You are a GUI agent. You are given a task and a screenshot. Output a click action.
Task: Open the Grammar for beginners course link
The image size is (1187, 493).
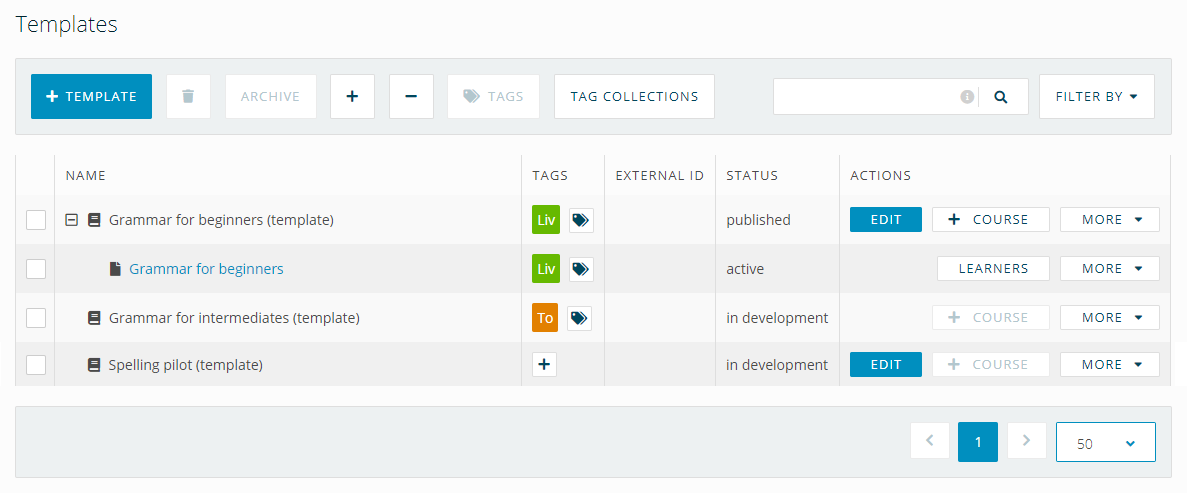pyautogui.click(x=207, y=269)
